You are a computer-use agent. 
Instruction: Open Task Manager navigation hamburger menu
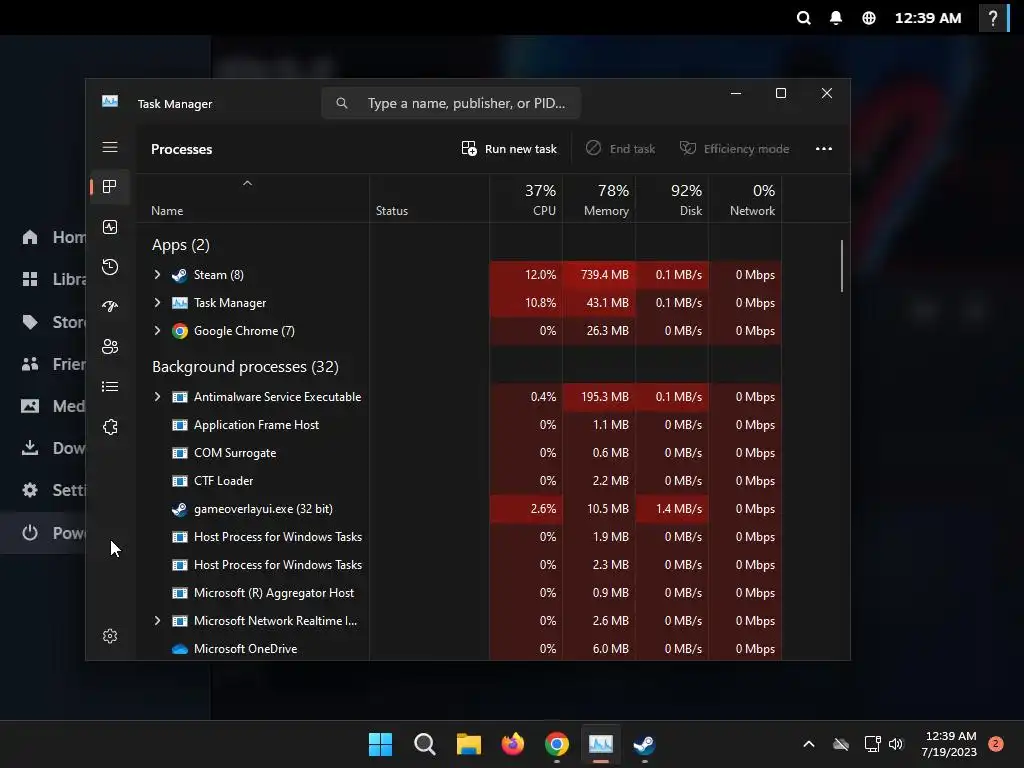(110, 147)
